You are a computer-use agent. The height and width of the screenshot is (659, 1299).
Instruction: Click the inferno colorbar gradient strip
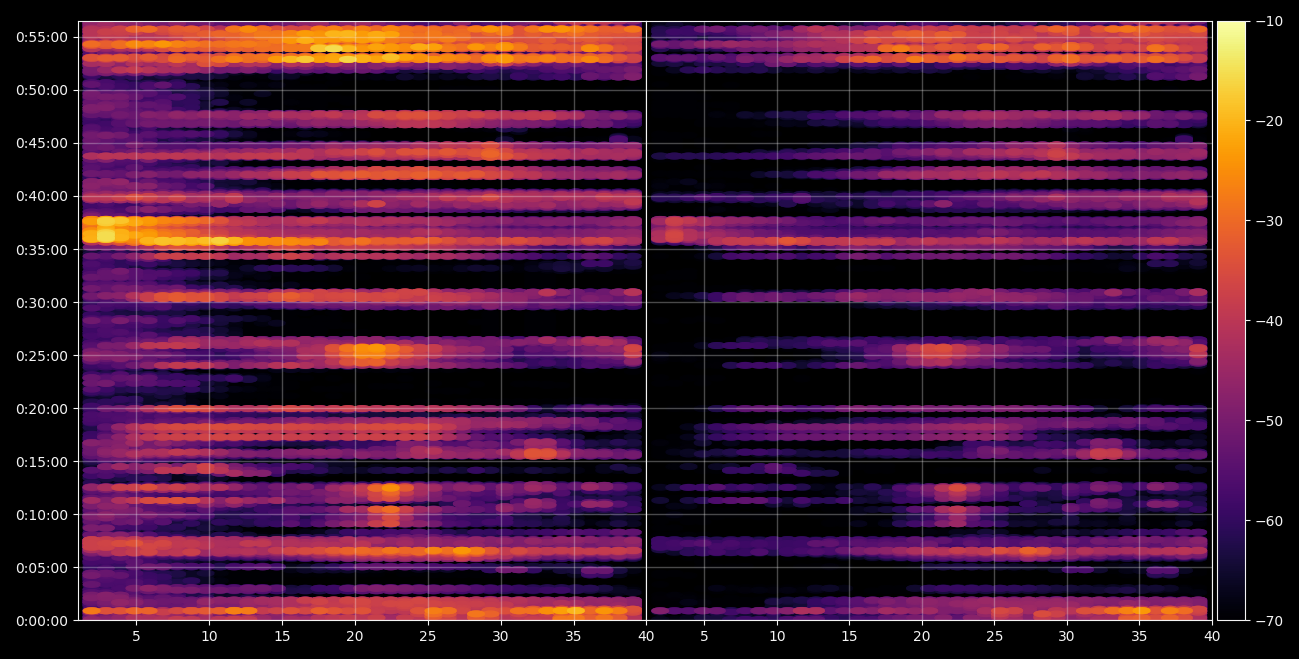(1231, 321)
